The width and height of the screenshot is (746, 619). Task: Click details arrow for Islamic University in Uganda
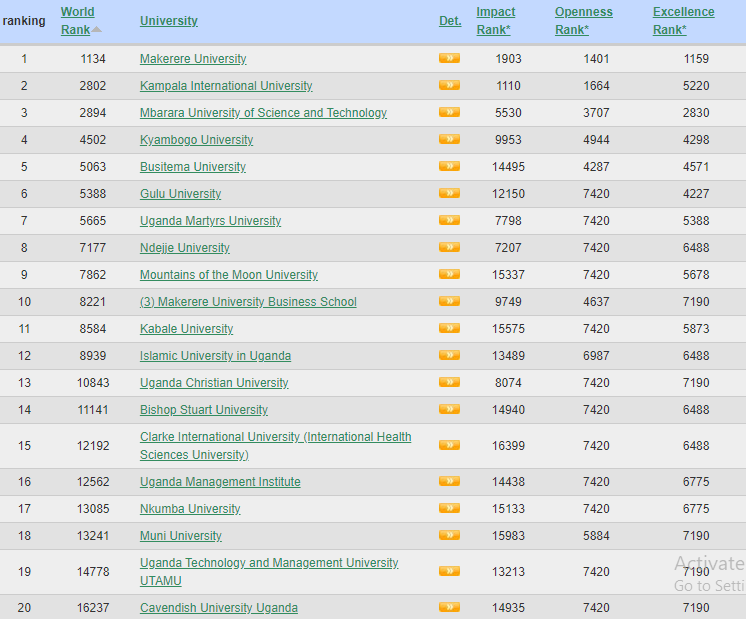(x=449, y=355)
